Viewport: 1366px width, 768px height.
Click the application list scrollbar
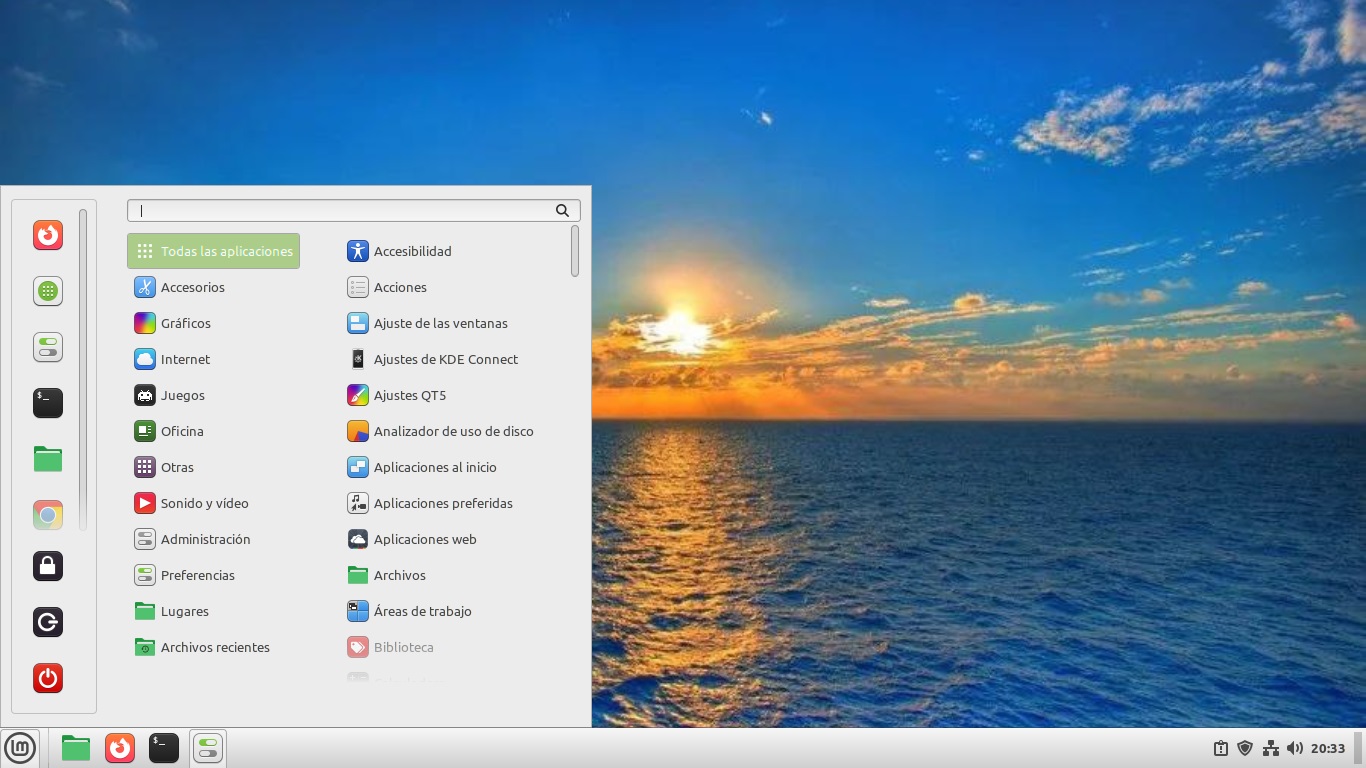coord(575,251)
